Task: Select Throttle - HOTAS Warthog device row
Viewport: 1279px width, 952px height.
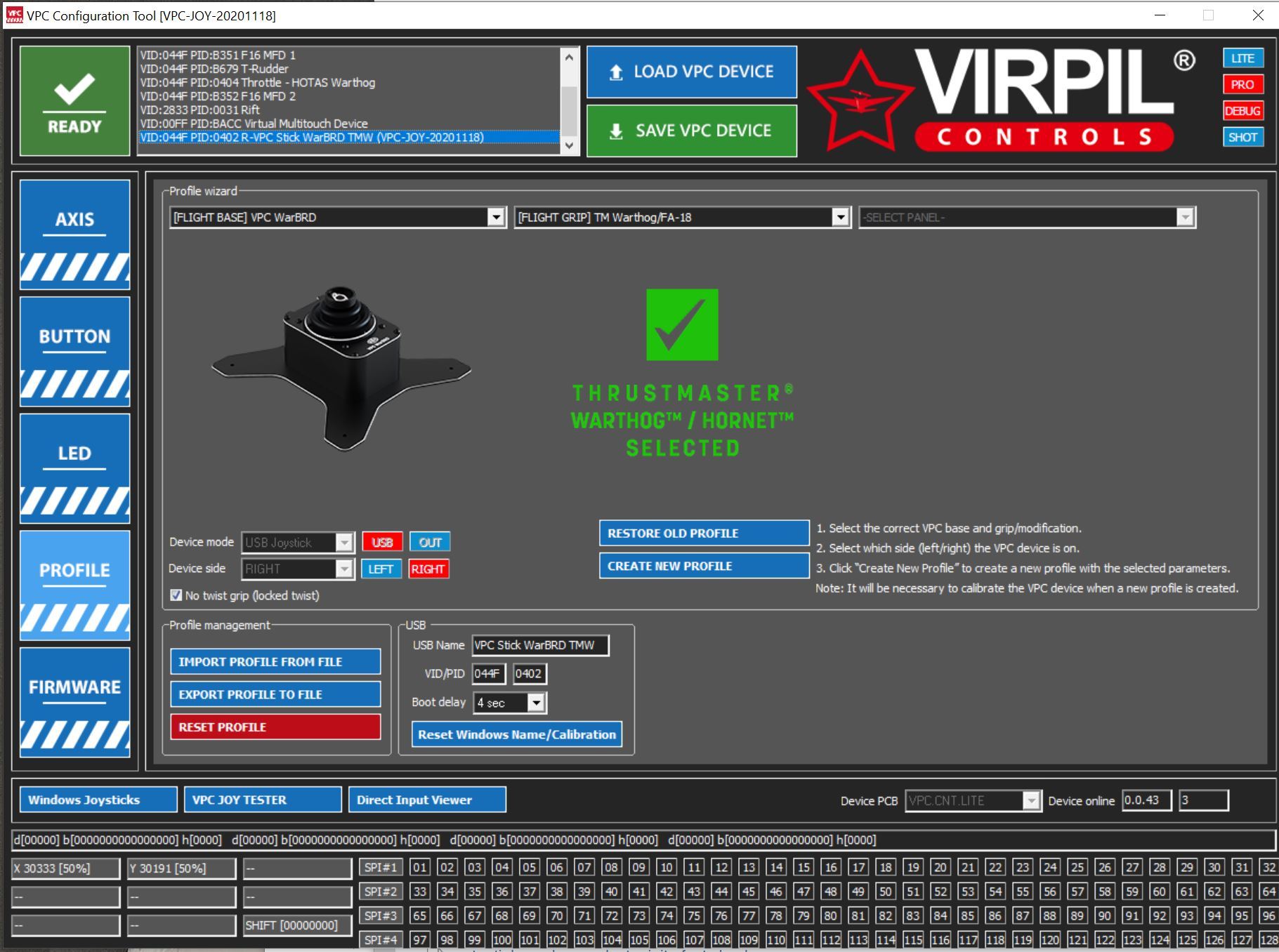Action: click(349, 83)
